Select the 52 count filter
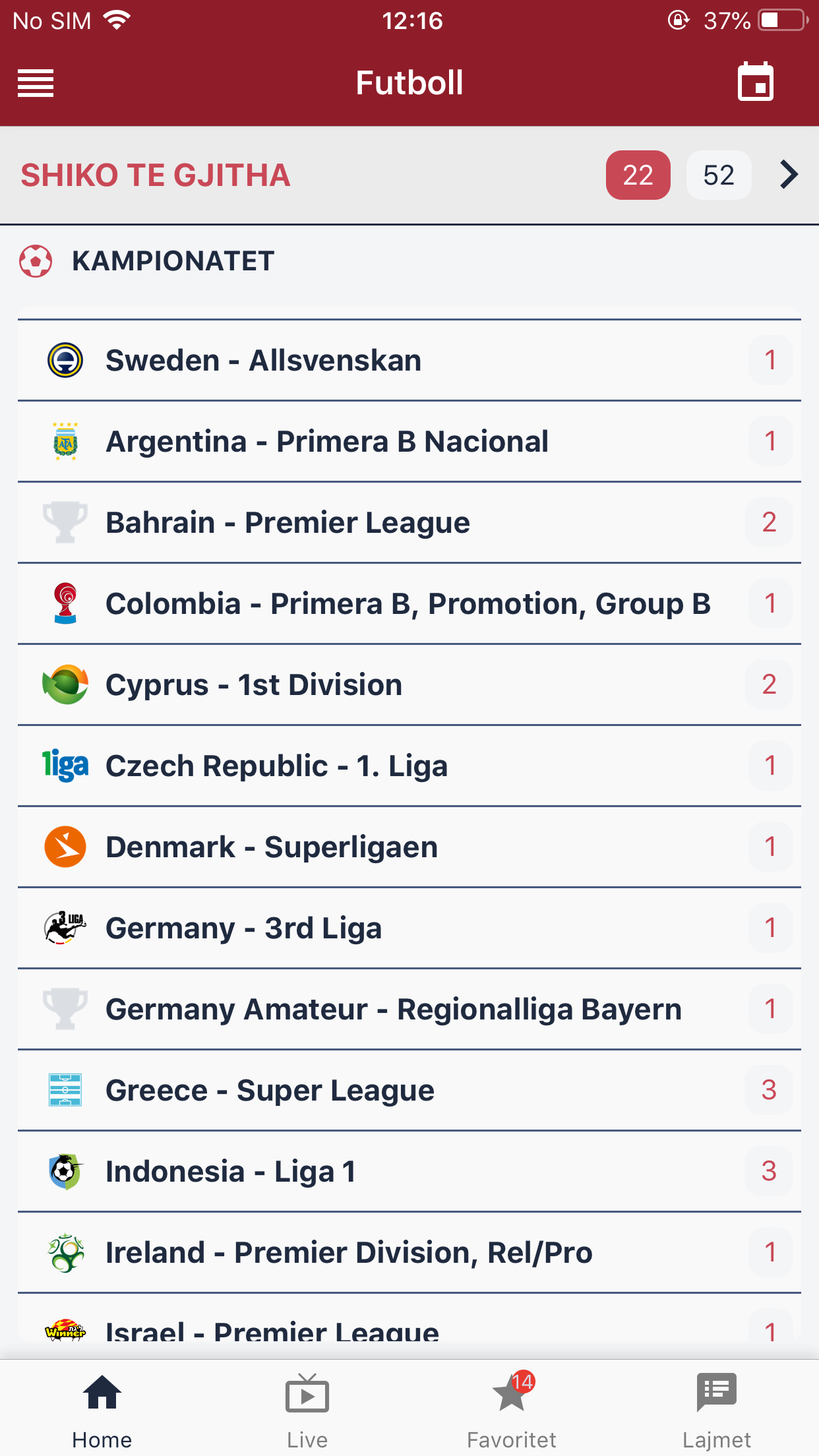819x1456 pixels. [x=718, y=175]
